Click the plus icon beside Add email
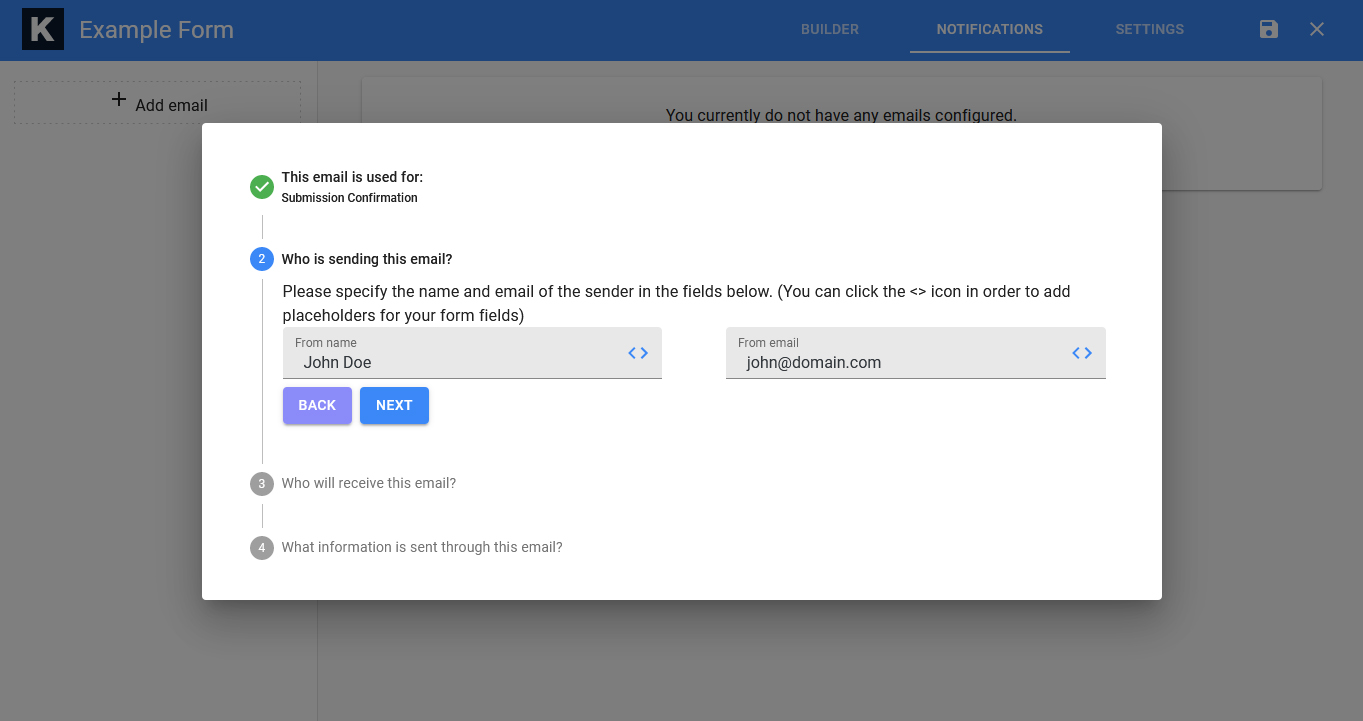This screenshot has height=721, width=1363. pos(119,99)
